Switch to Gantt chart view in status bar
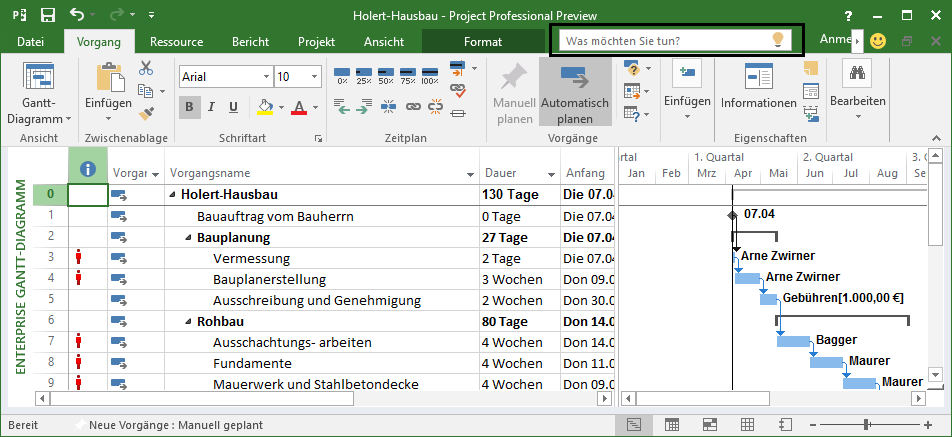Screen dimensions: 952x437 (633, 425)
